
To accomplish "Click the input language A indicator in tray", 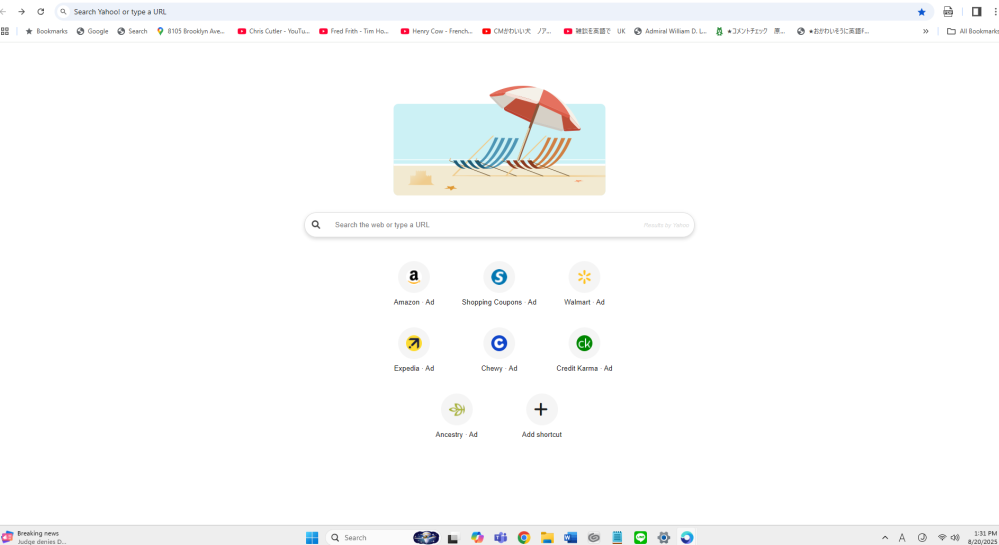I will 902,537.
